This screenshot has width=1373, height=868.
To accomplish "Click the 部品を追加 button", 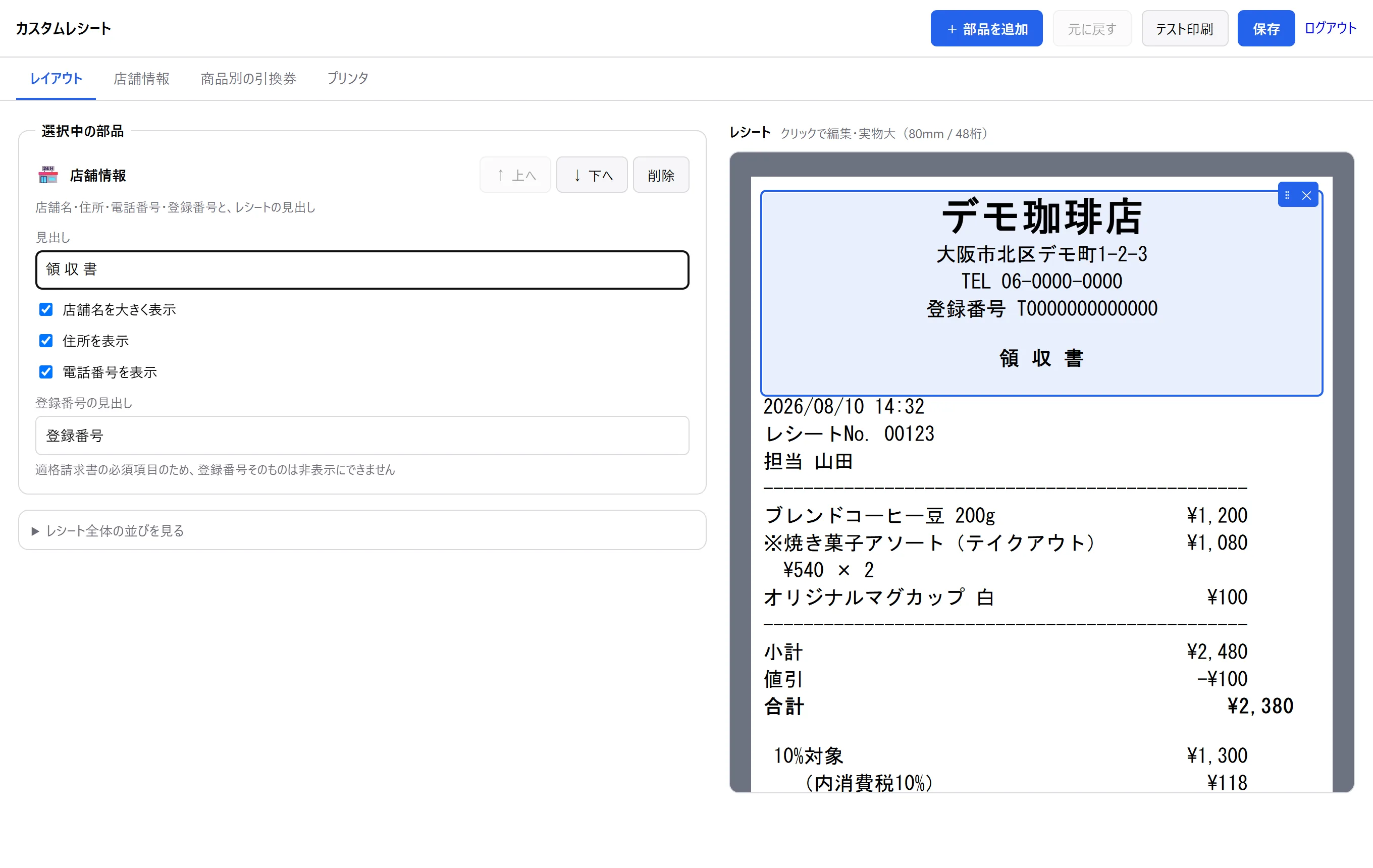I will (x=986, y=28).
